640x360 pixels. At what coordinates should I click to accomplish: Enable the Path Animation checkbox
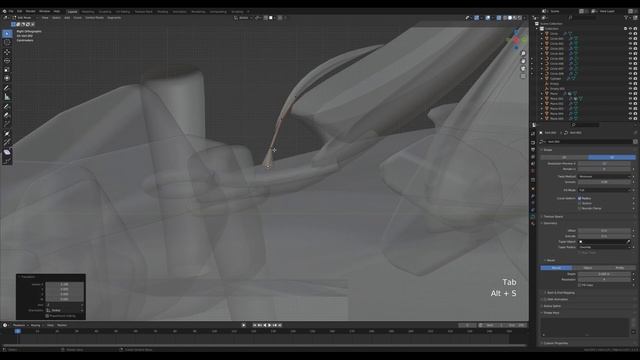tap(545, 299)
